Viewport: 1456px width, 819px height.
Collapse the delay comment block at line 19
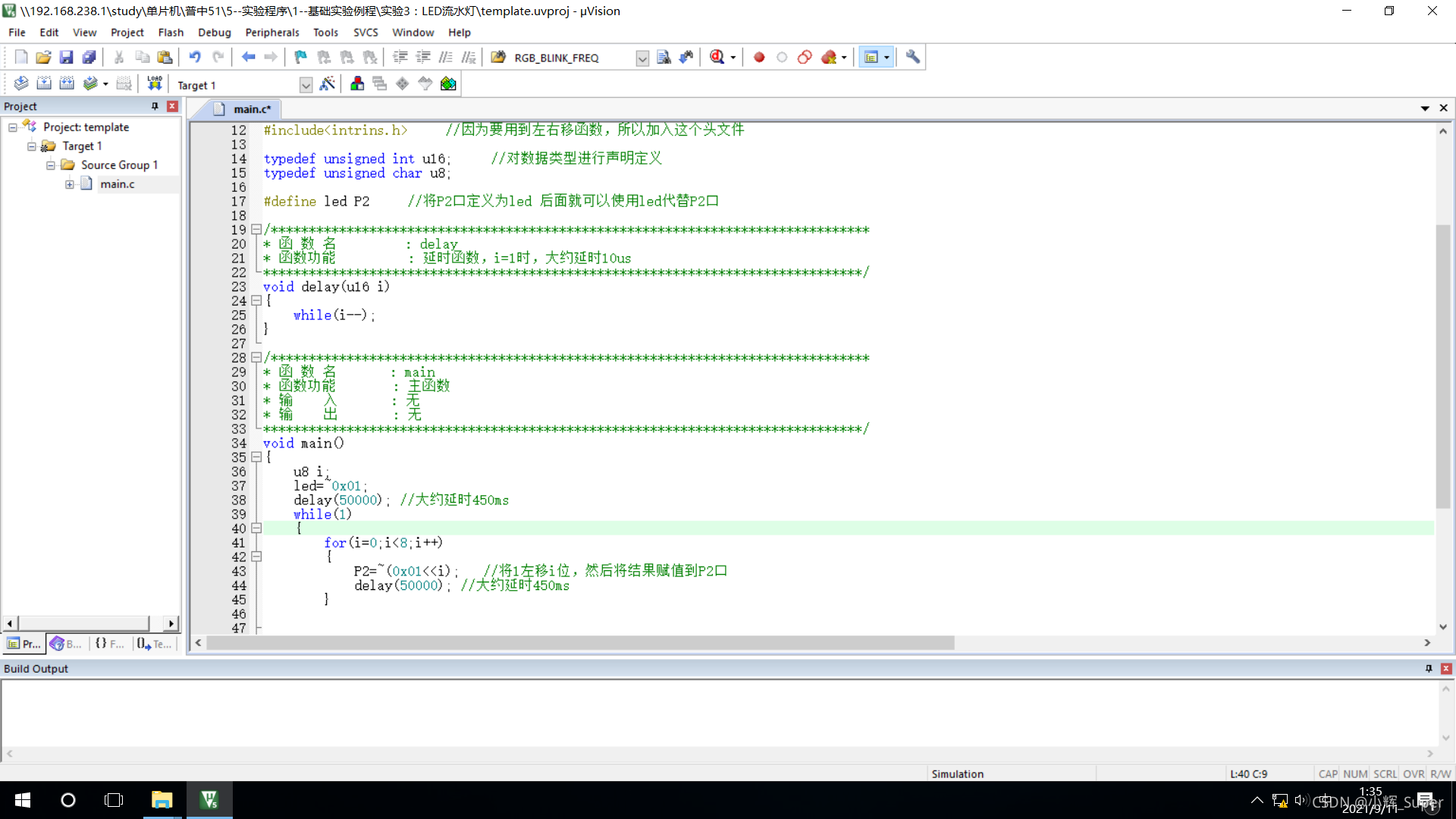[x=256, y=229]
